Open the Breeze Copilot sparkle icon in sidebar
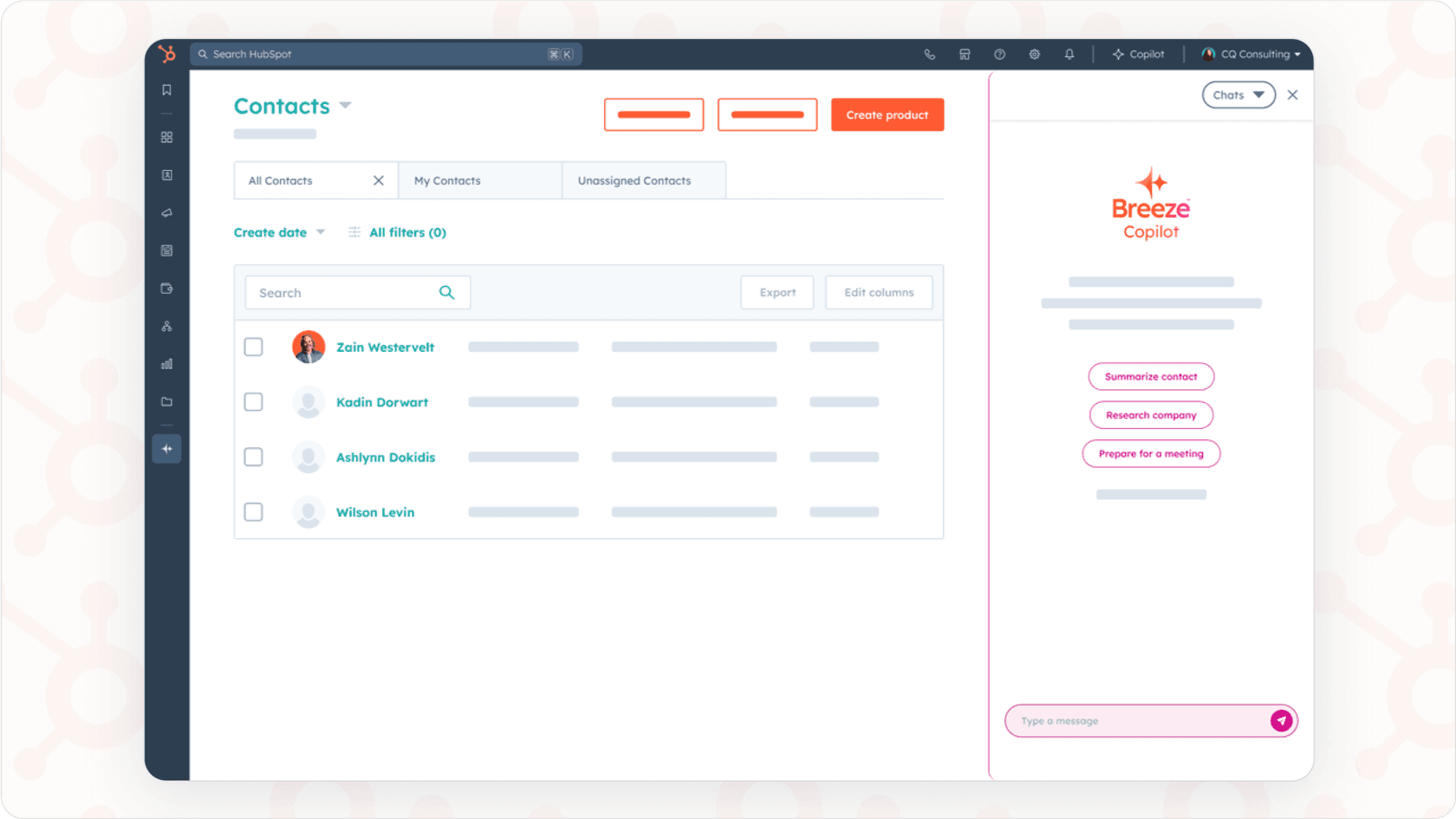Viewport: 1456px width, 819px height. (x=166, y=448)
